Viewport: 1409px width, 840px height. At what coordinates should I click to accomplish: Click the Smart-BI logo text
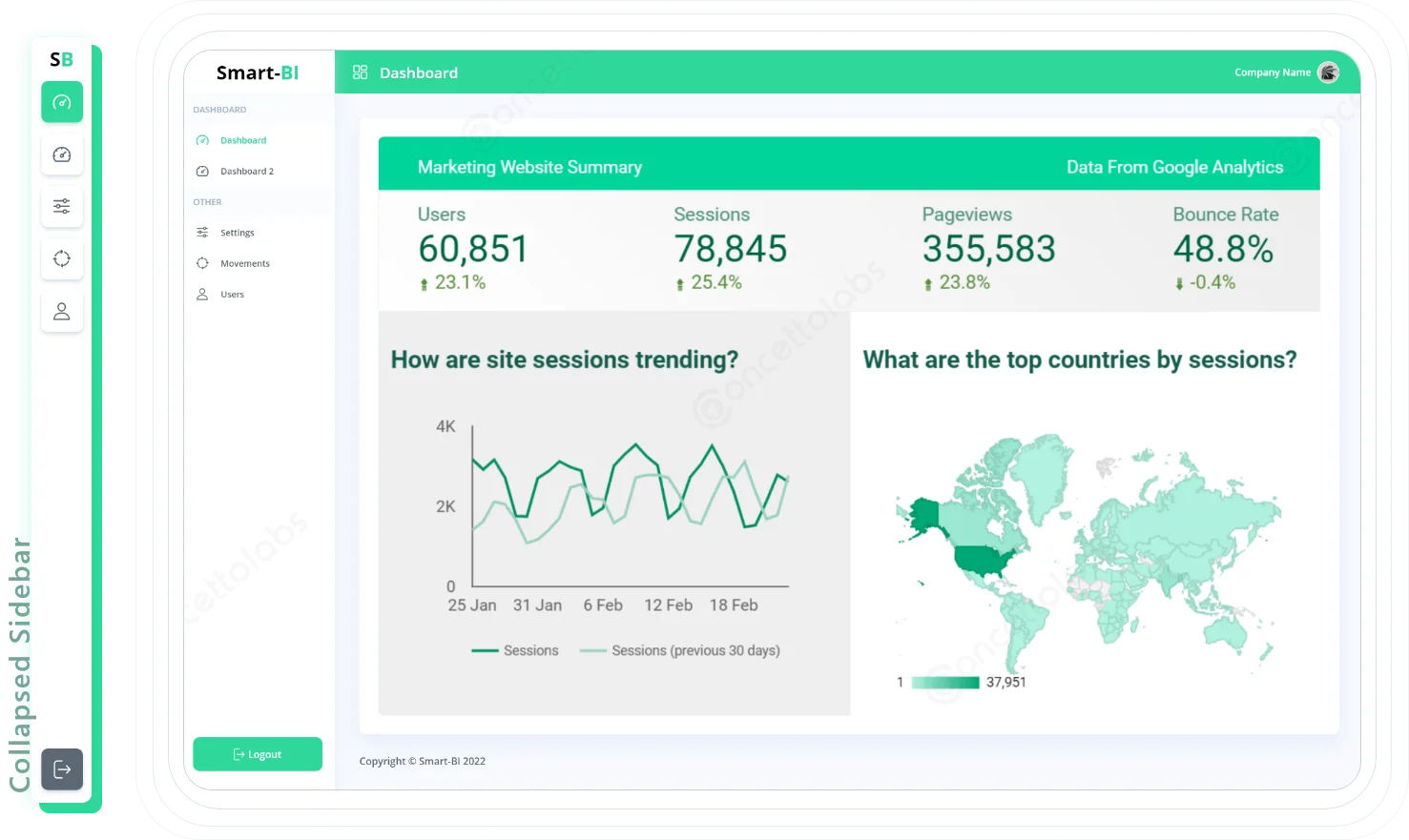258,72
